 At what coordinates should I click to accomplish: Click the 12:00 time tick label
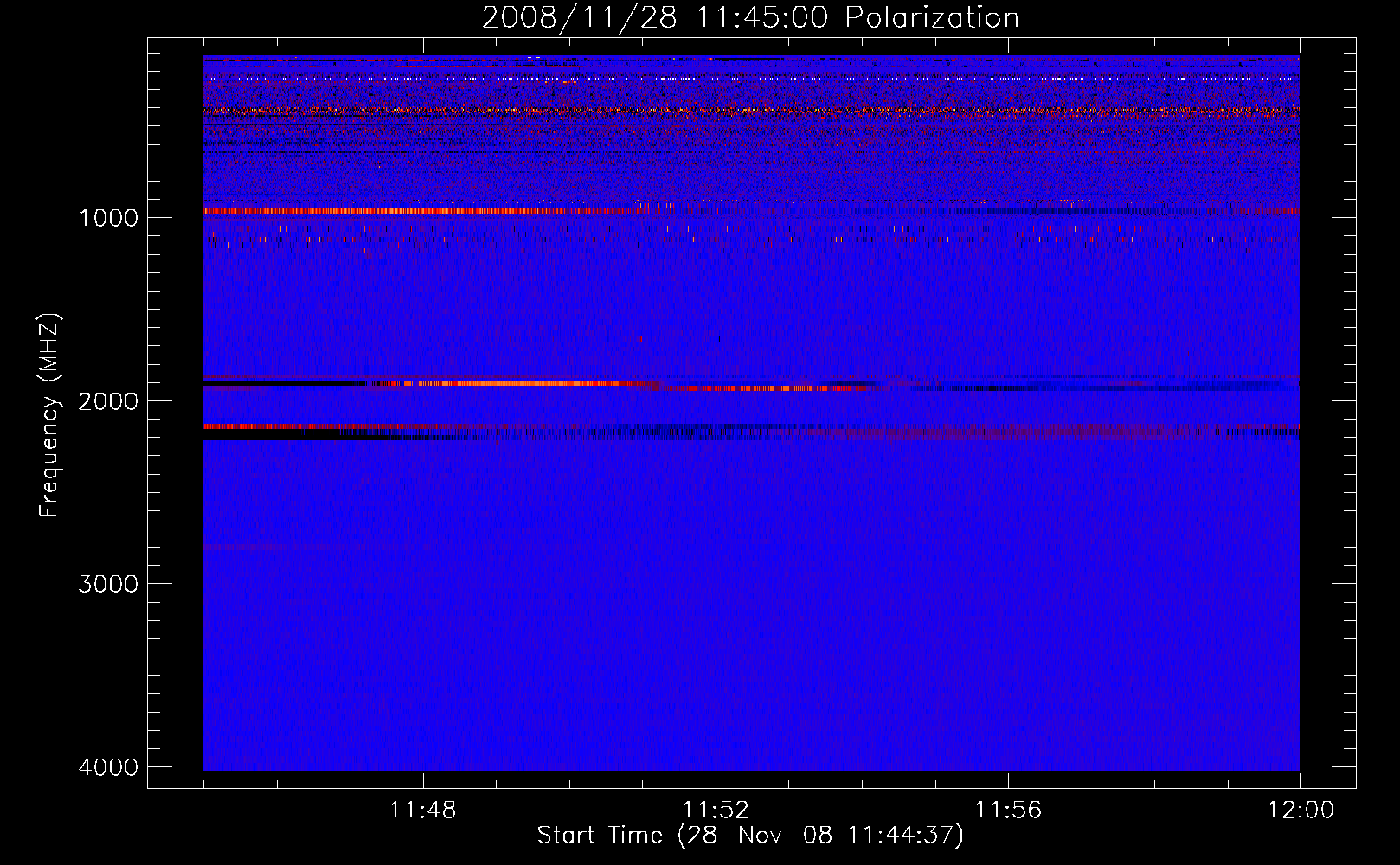(1300, 811)
